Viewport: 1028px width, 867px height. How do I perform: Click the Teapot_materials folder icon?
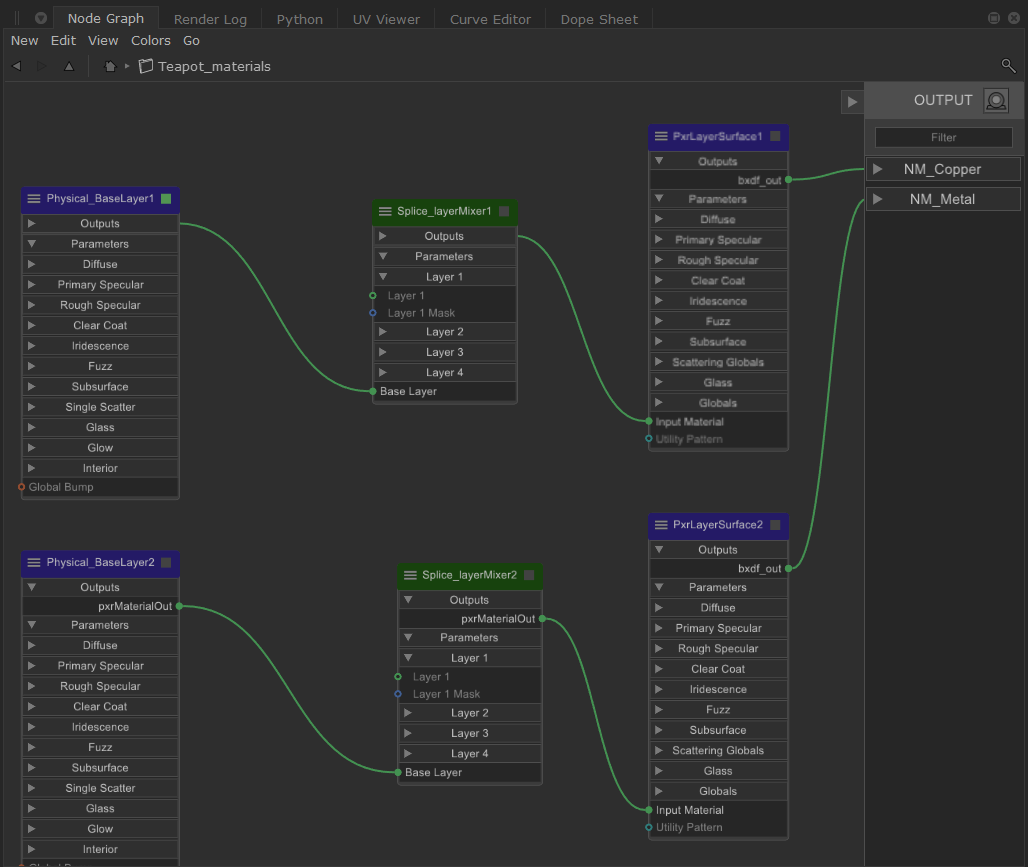146,66
